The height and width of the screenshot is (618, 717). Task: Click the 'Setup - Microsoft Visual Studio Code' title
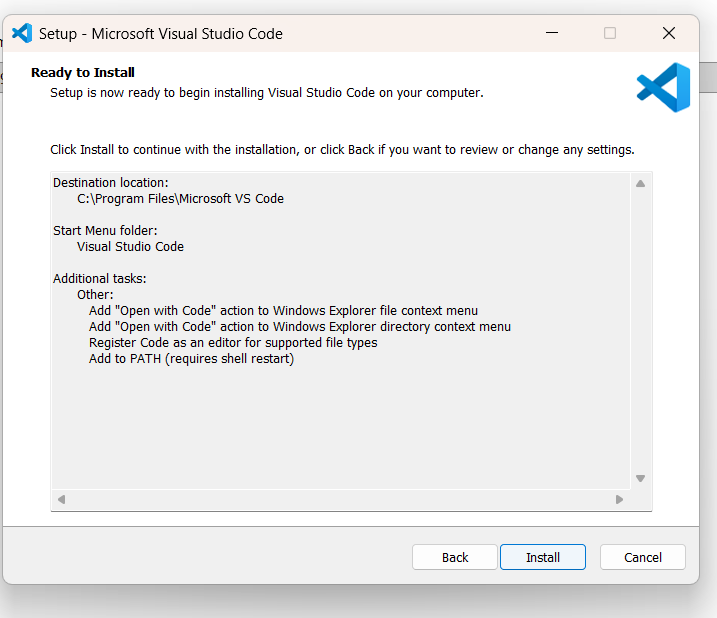(x=161, y=34)
